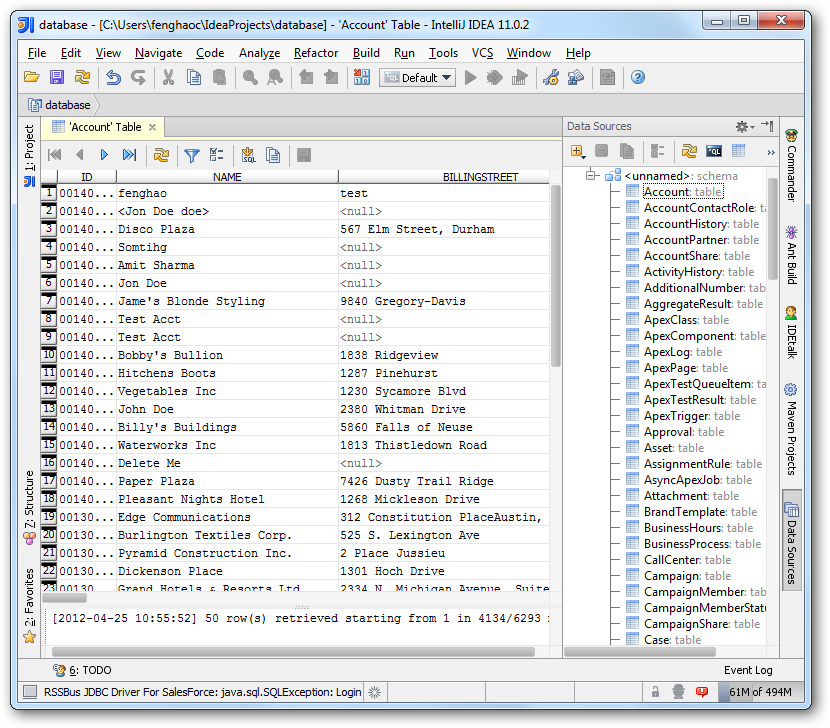Click the Help question mark icon
The image size is (830, 728).
tap(638, 77)
